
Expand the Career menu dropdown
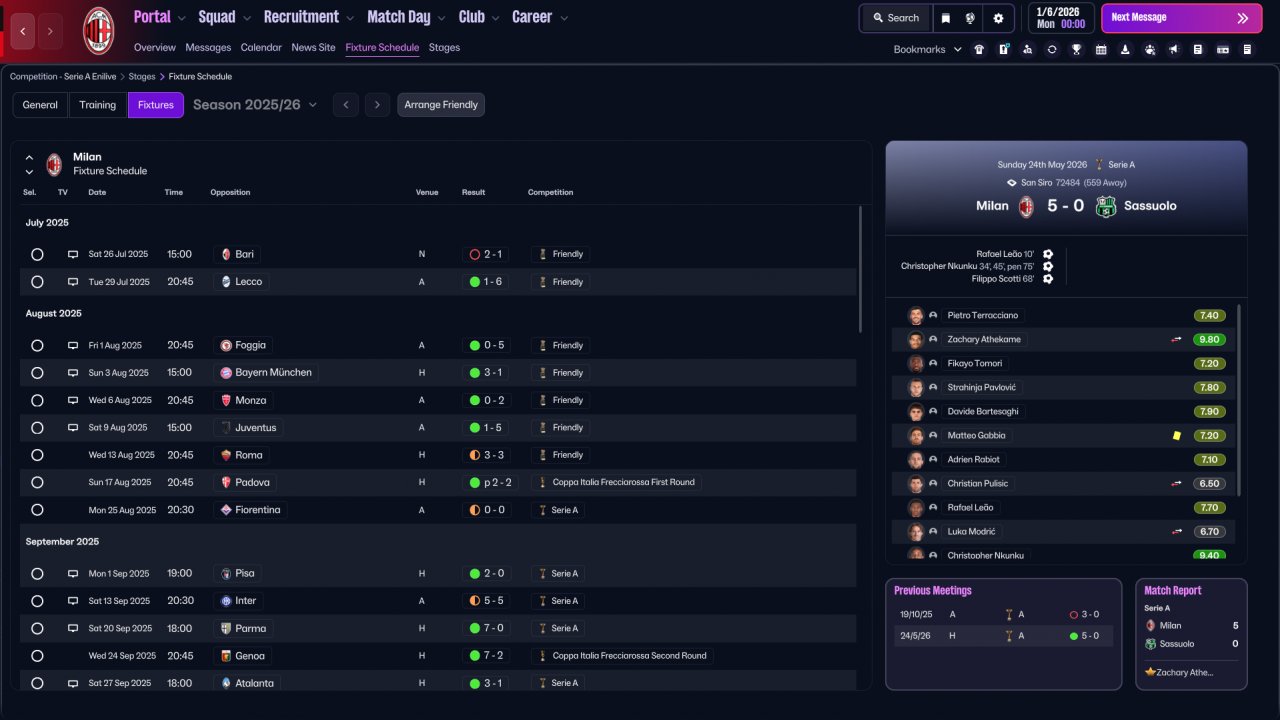564,18
